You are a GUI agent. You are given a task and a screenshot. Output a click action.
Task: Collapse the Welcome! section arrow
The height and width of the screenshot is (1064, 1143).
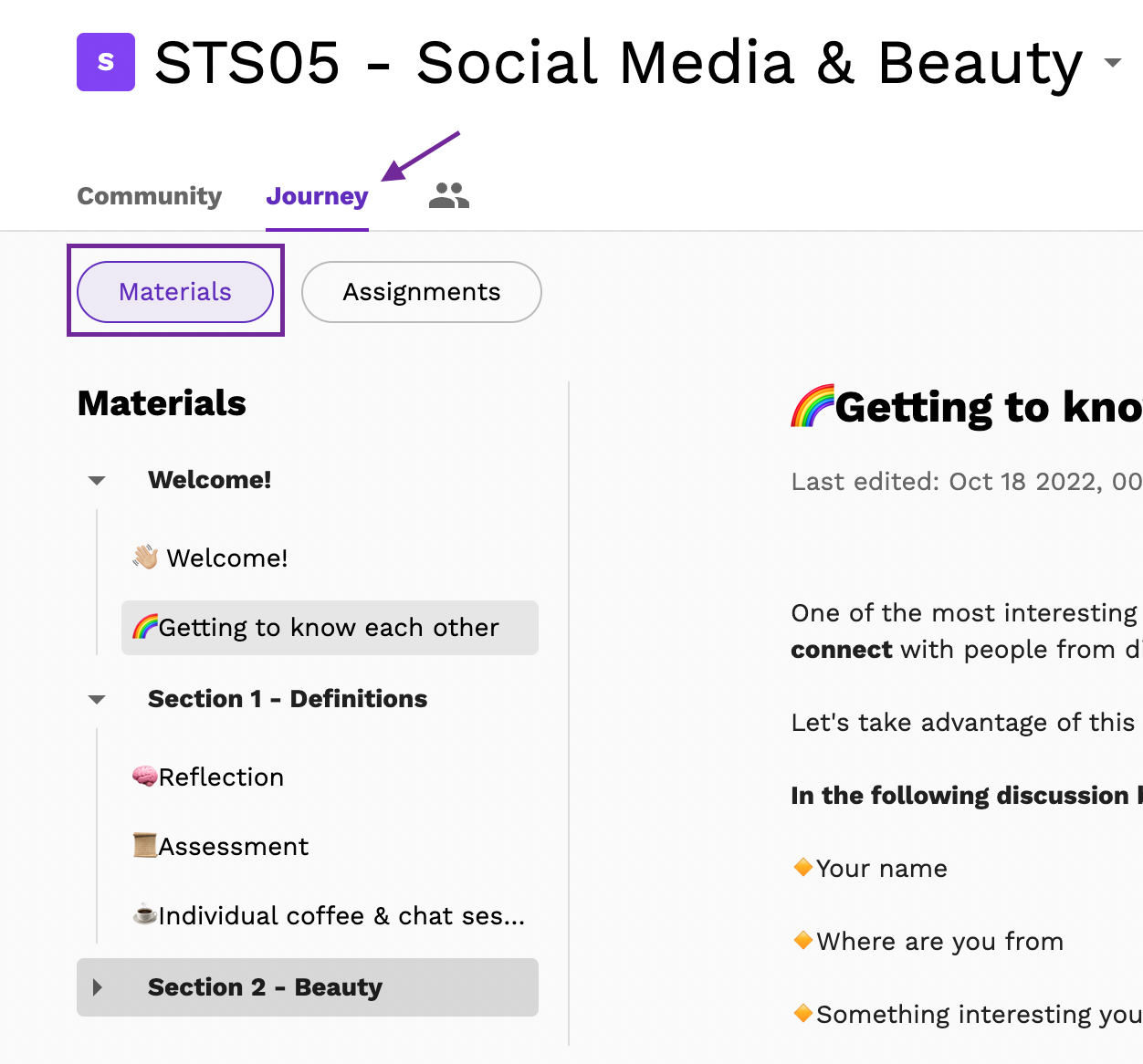tap(97, 480)
